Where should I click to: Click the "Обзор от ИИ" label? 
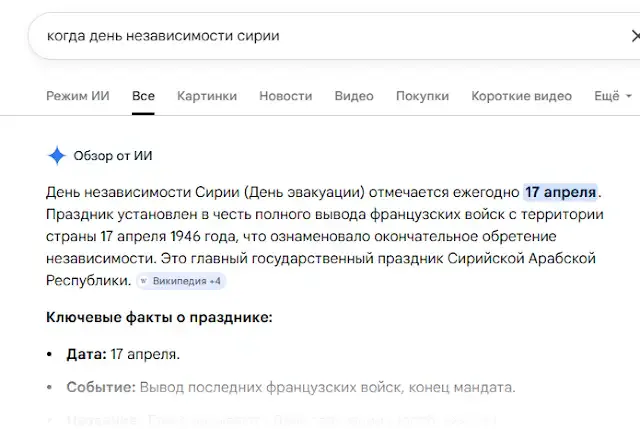(x=113, y=155)
